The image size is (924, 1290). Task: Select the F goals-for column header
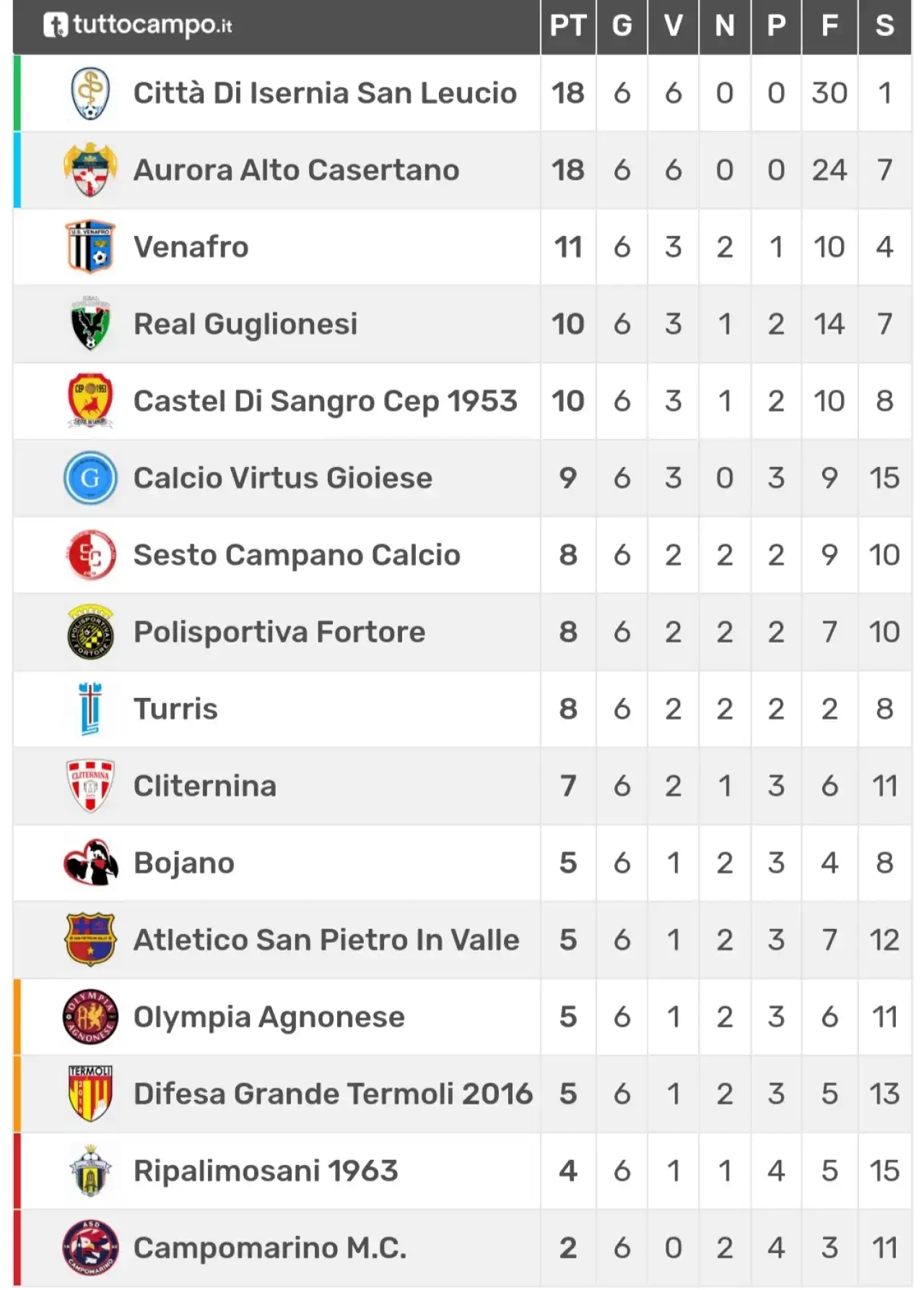[829, 26]
